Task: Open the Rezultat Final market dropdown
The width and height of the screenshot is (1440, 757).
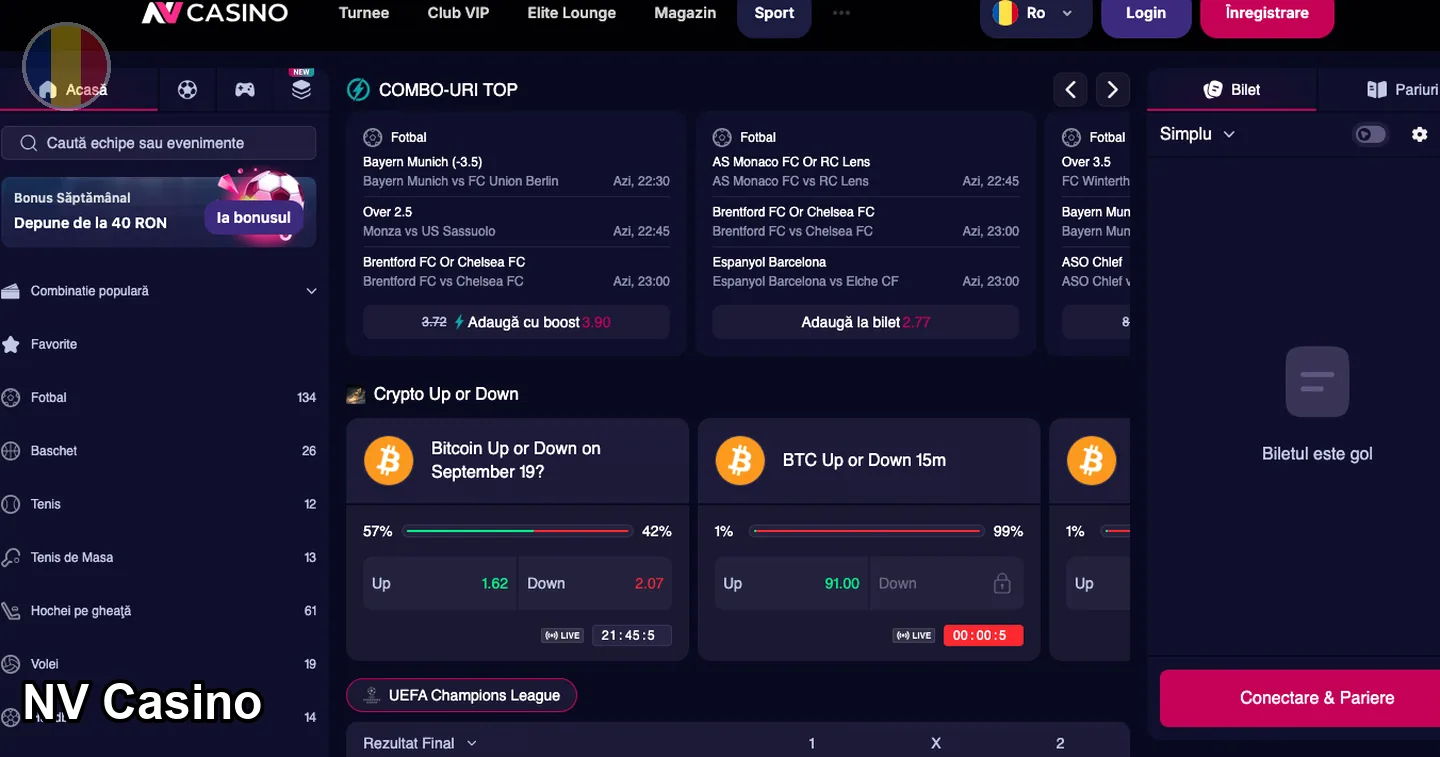Action: point(420,743)
